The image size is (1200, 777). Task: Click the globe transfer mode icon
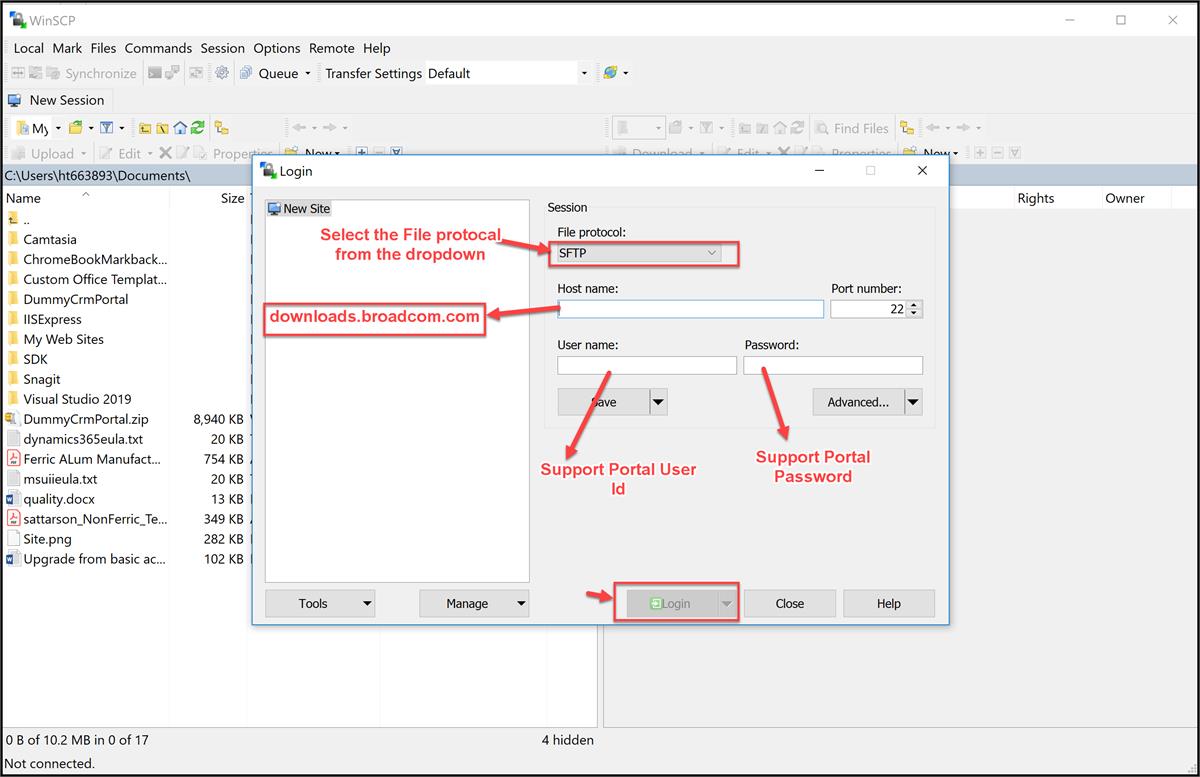coord(609,73)
